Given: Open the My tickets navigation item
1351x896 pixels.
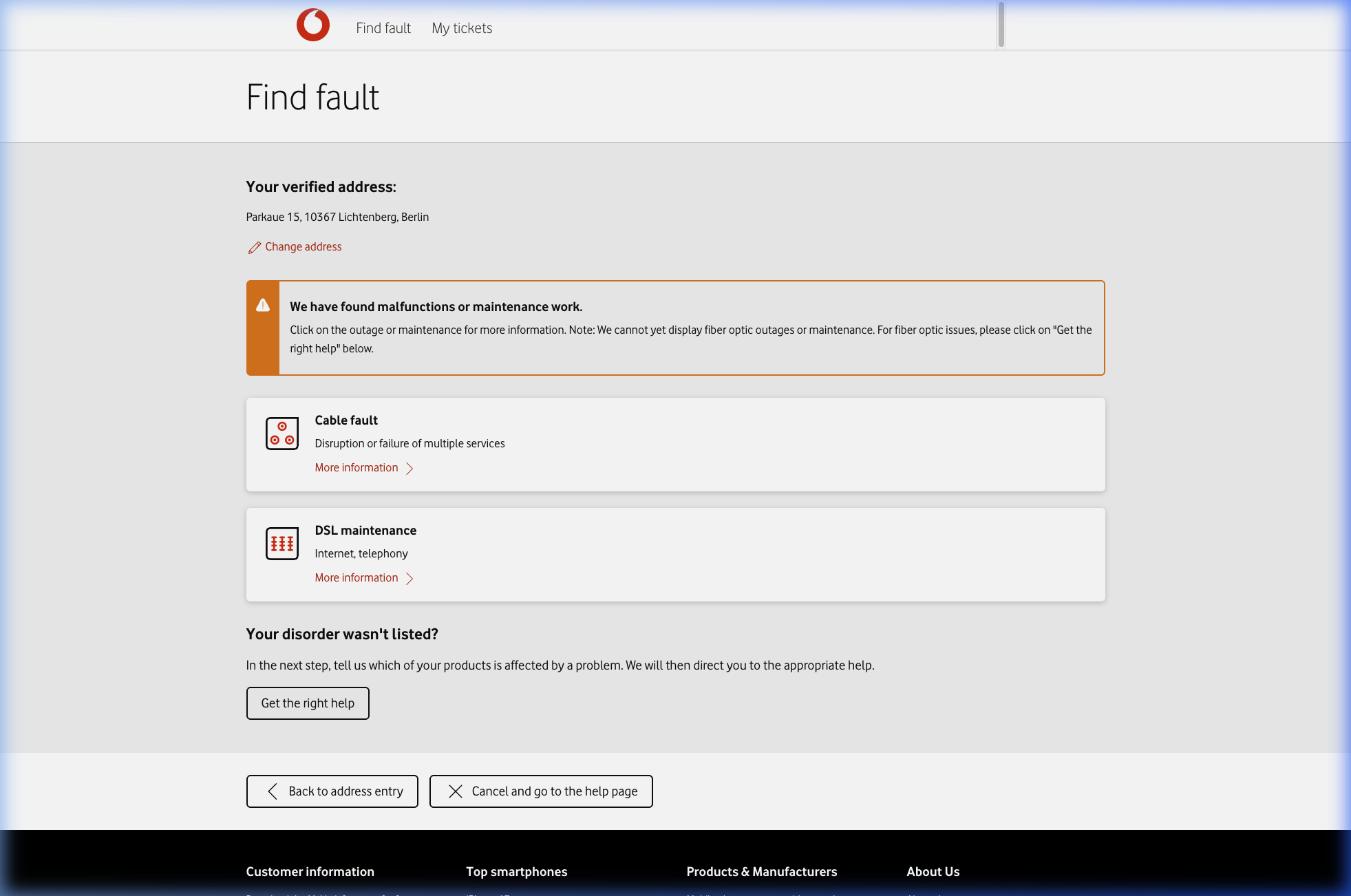Looking at the screenshot, I should 462,28.
